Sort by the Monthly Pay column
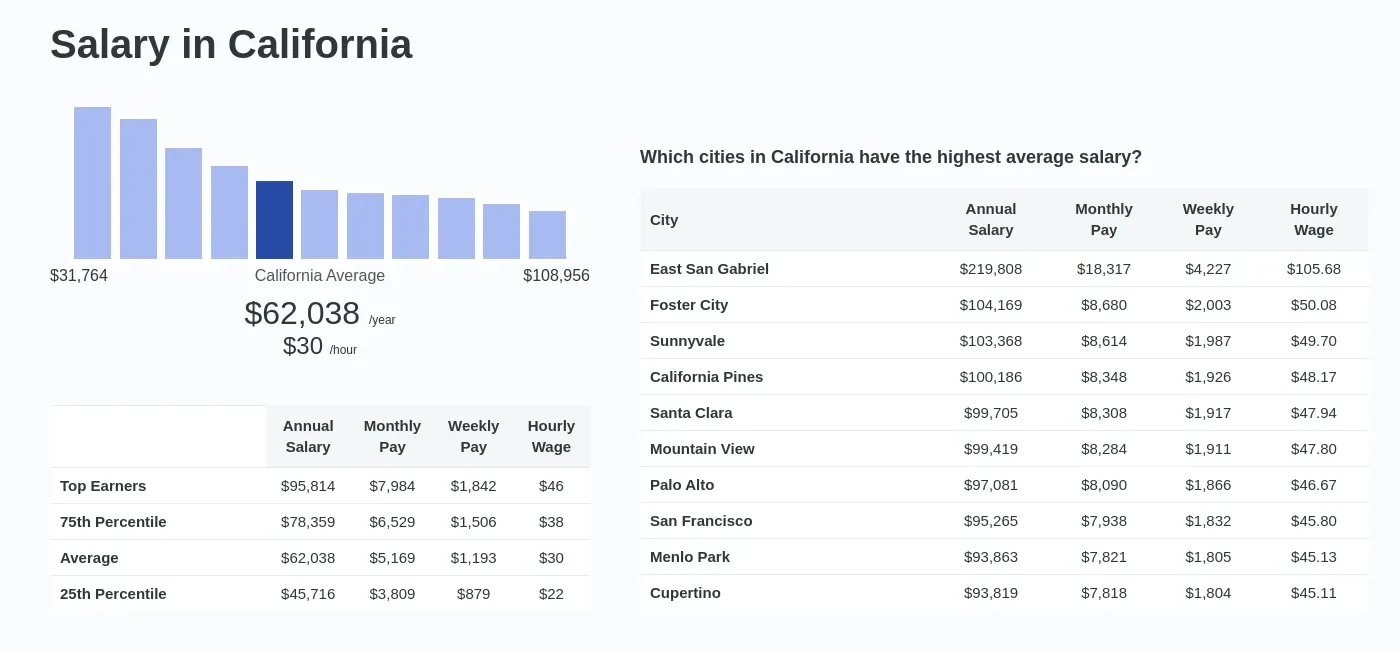This screenshot has width=1400, height=650. click(x=1104, y=219)
